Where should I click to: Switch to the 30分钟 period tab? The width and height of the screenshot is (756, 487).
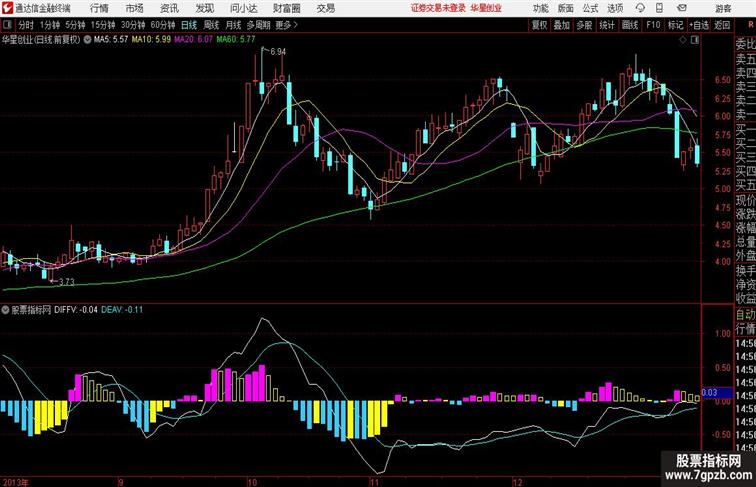pos(133,25)
